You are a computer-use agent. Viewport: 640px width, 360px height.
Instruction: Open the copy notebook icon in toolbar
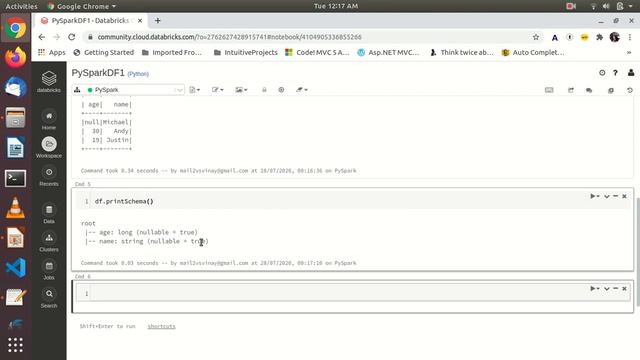pos(611,90)
